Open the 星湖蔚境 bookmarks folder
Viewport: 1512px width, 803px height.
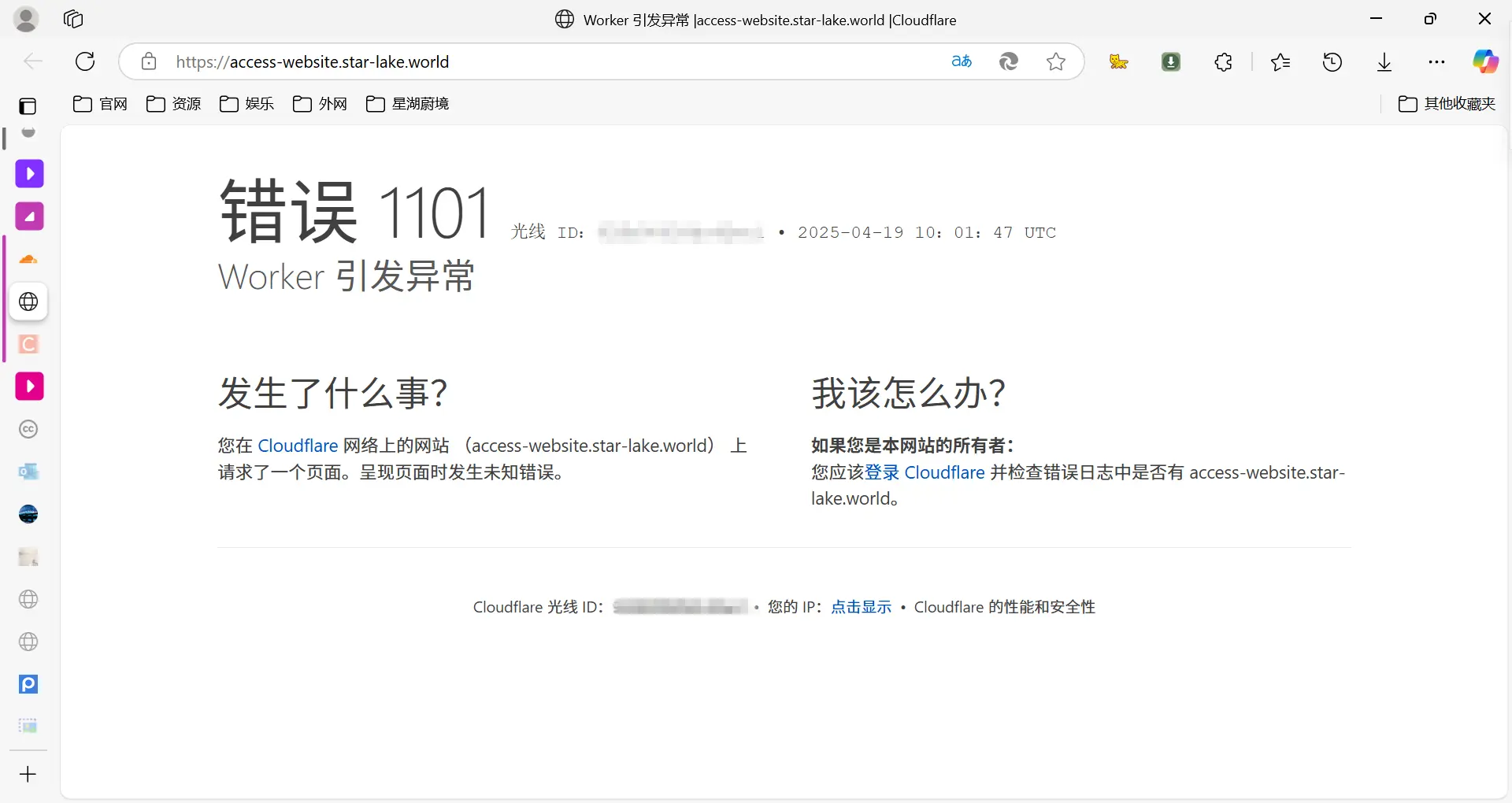(x=407, y=104)
